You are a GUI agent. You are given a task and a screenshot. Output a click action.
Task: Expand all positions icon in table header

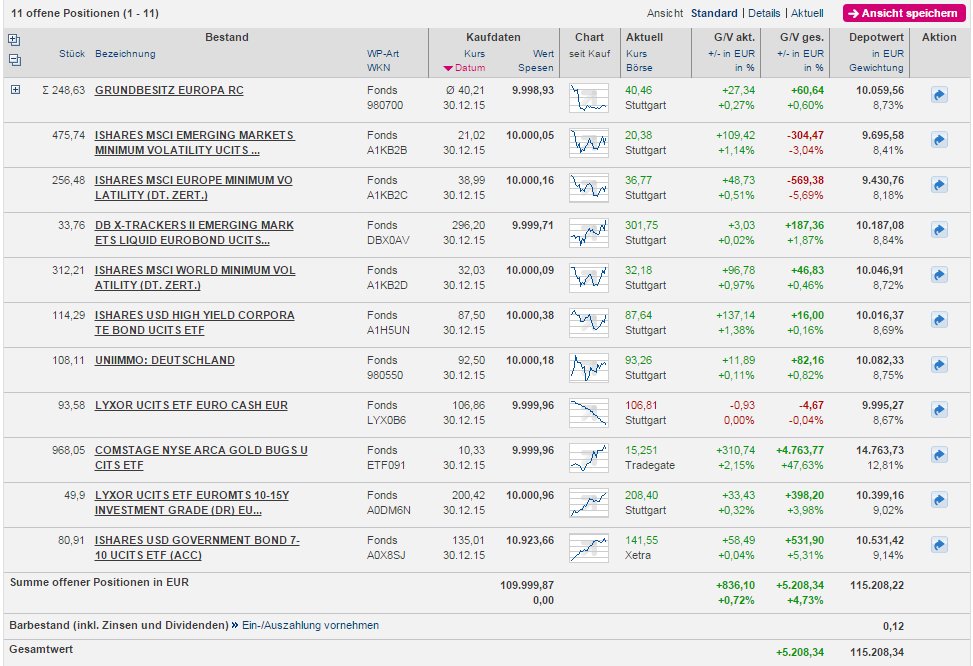pos(14,40)
